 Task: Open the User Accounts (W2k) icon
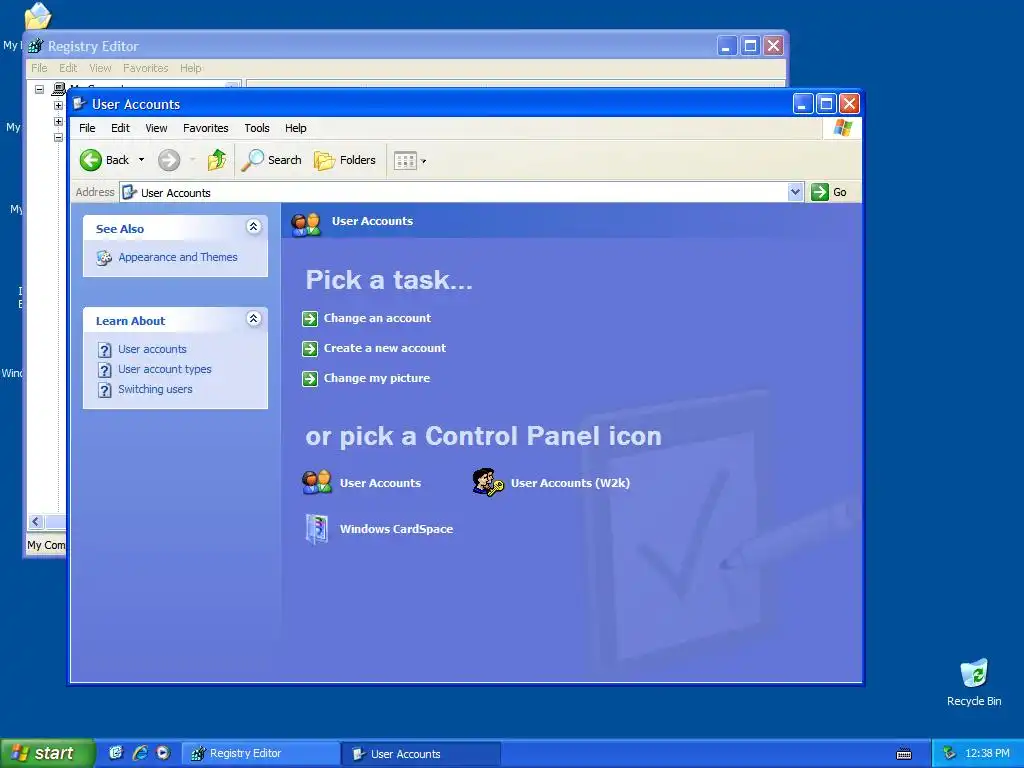coord(488,483)
